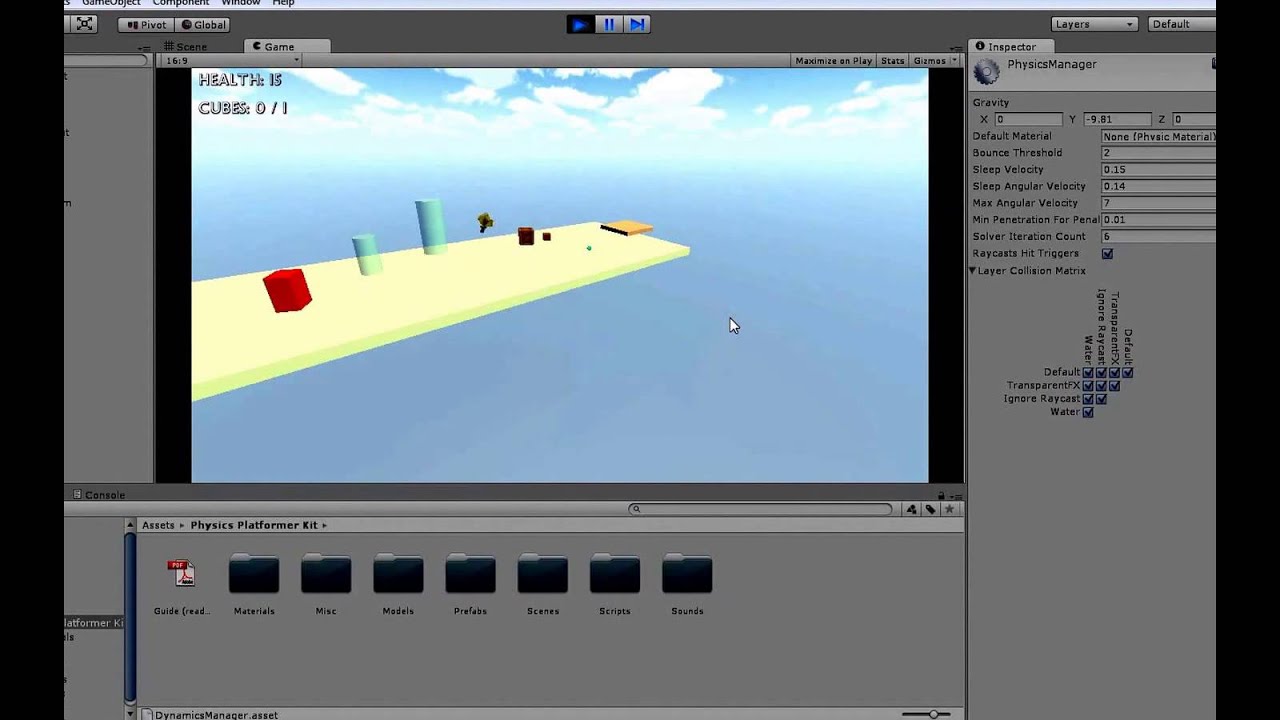Open the Default layout dropdown
The image size is (1280, 720).
pos(1181,24)
